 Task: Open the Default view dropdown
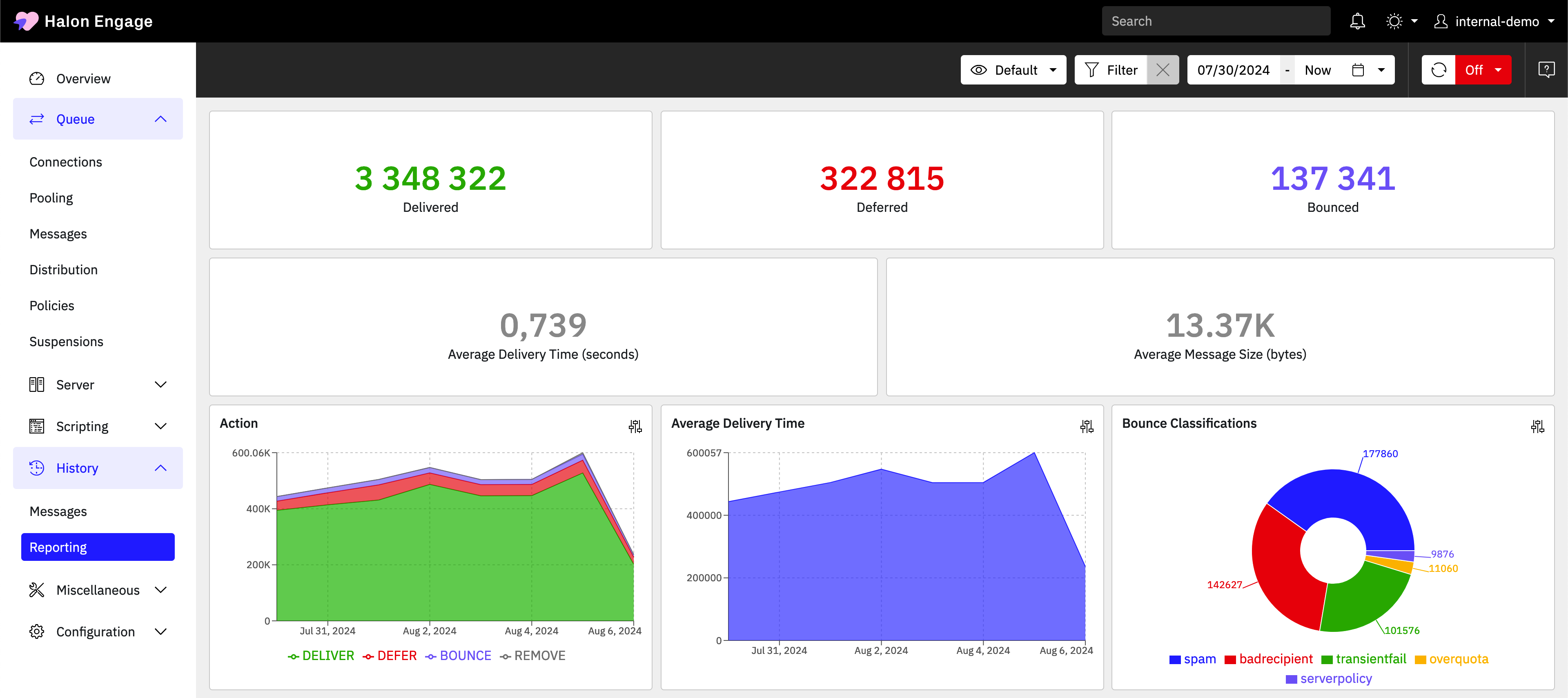1013,70
